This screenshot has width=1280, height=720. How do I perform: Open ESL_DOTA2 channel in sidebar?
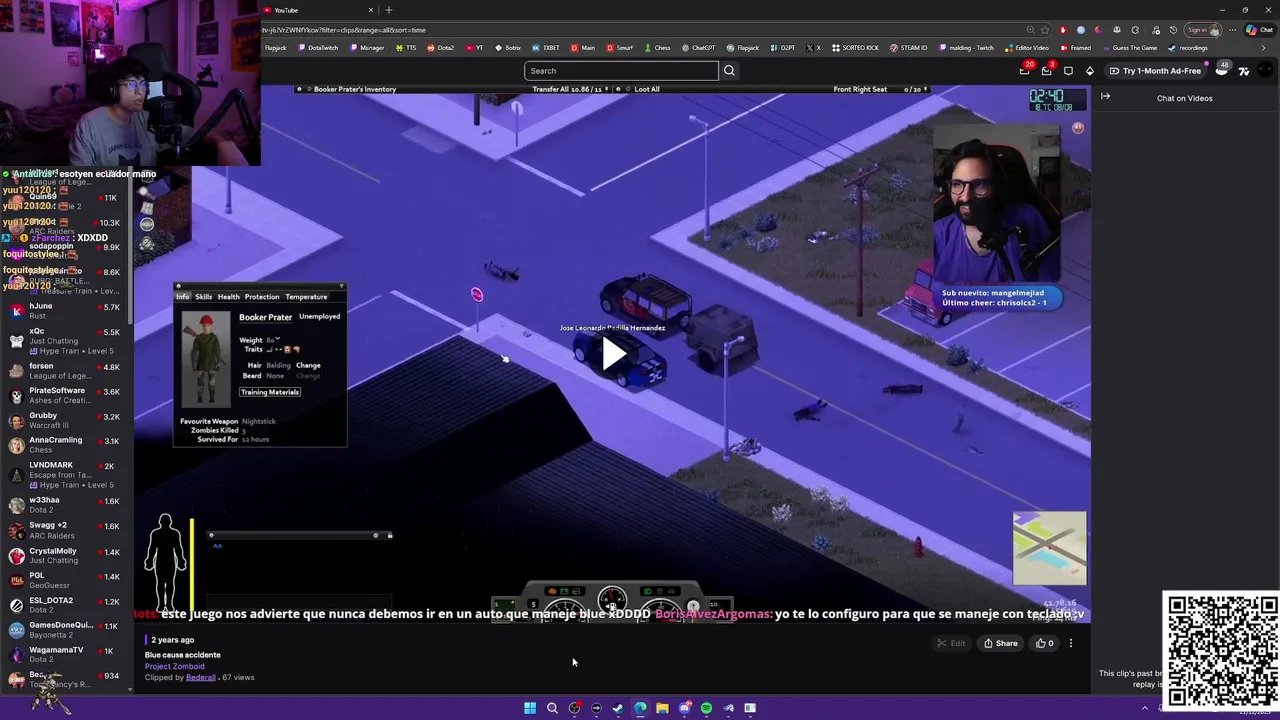(x=66, y=605)
